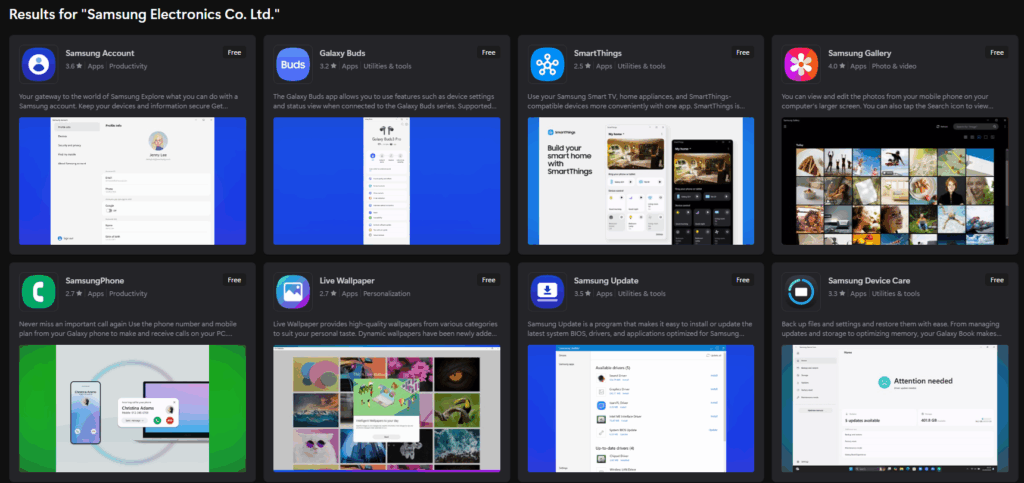Screen dimensions: 1024x483
Task: Click Utilities & tools under Galaxy Buds
Action: (x=387, y=66)
